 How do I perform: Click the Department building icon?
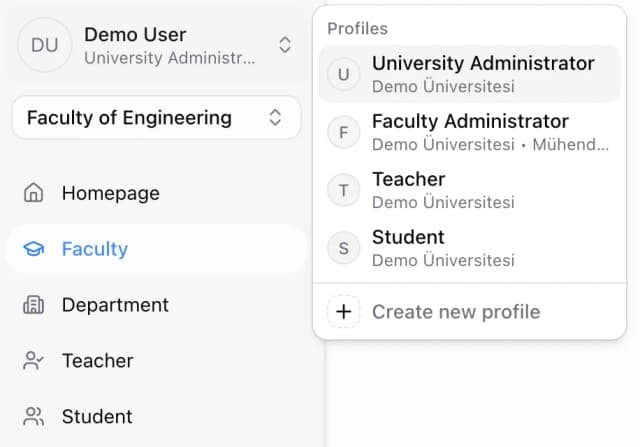coord(34,305)
